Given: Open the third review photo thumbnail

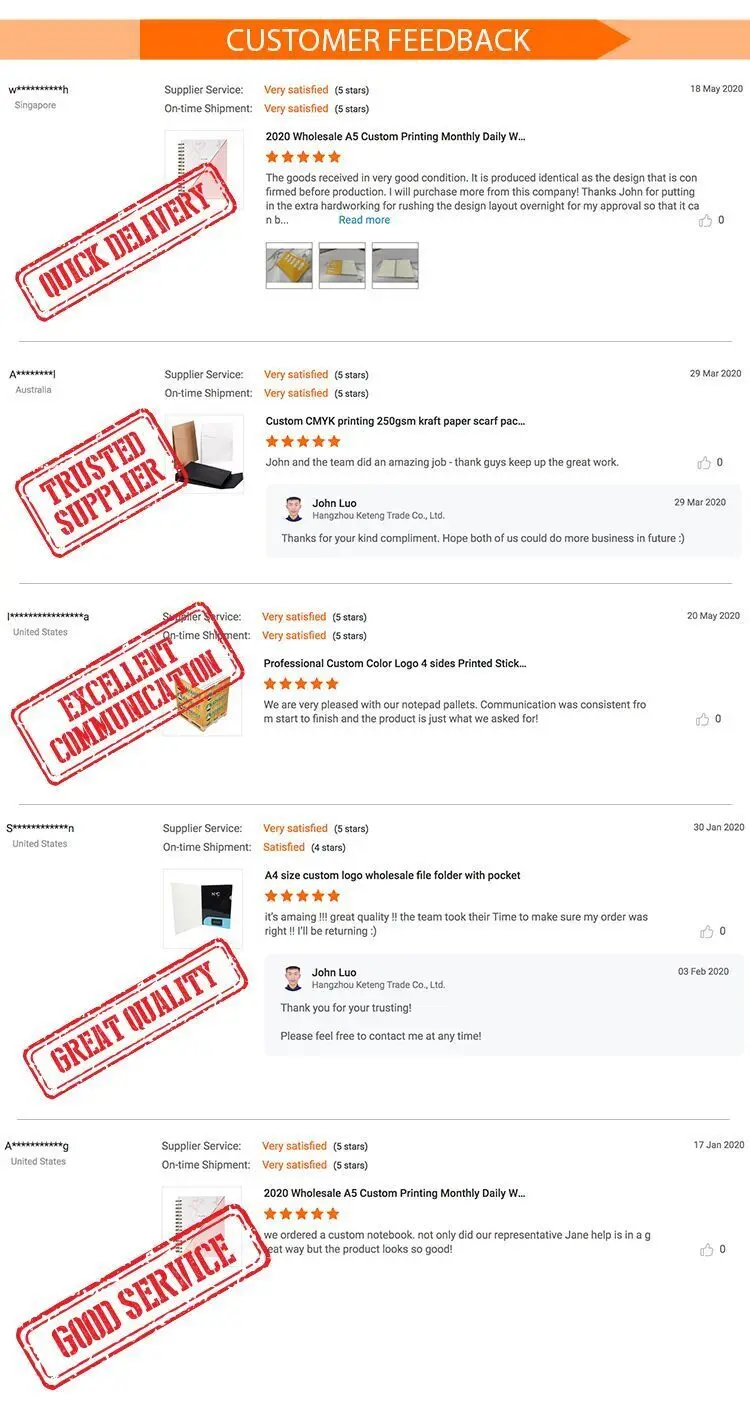Looking at the screenshot, I should pos(395,265).
